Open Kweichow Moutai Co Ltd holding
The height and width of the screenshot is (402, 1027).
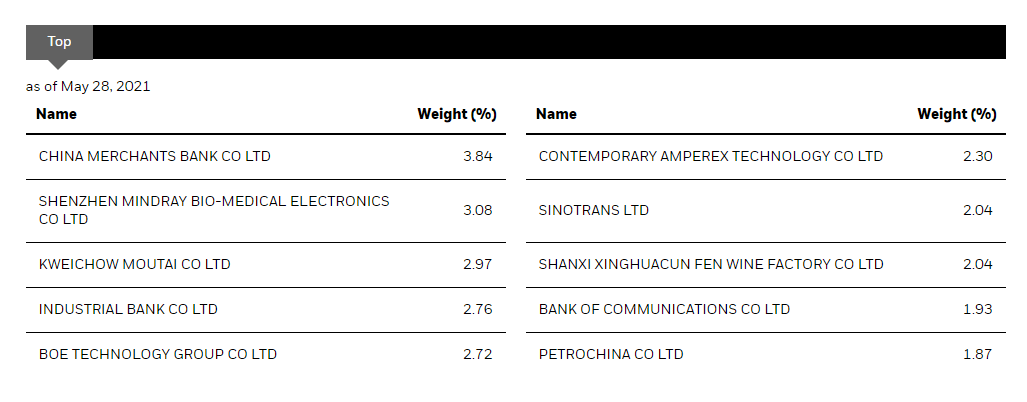(134, 264)
